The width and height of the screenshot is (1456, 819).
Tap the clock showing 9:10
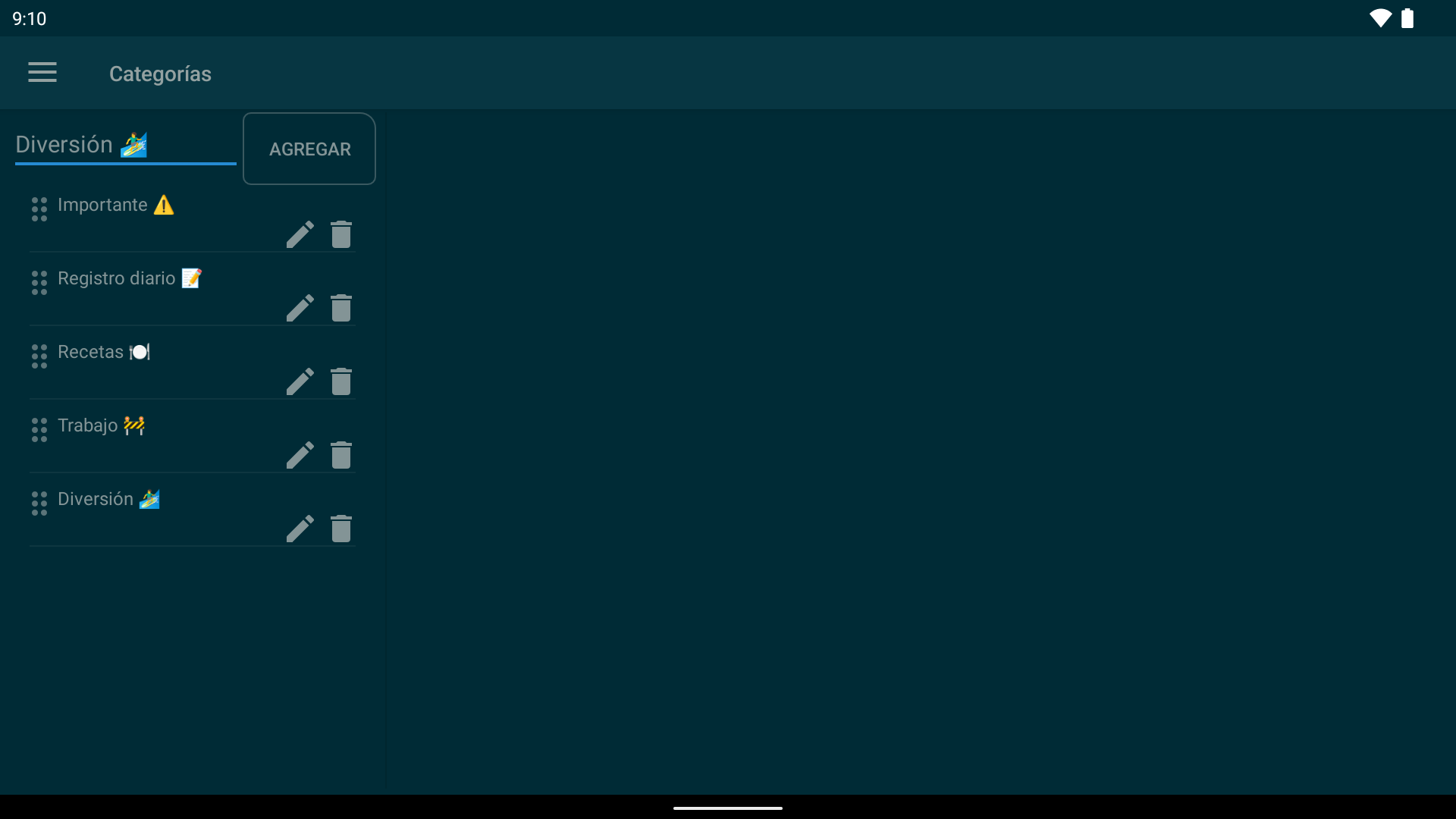tap(30, 19)
